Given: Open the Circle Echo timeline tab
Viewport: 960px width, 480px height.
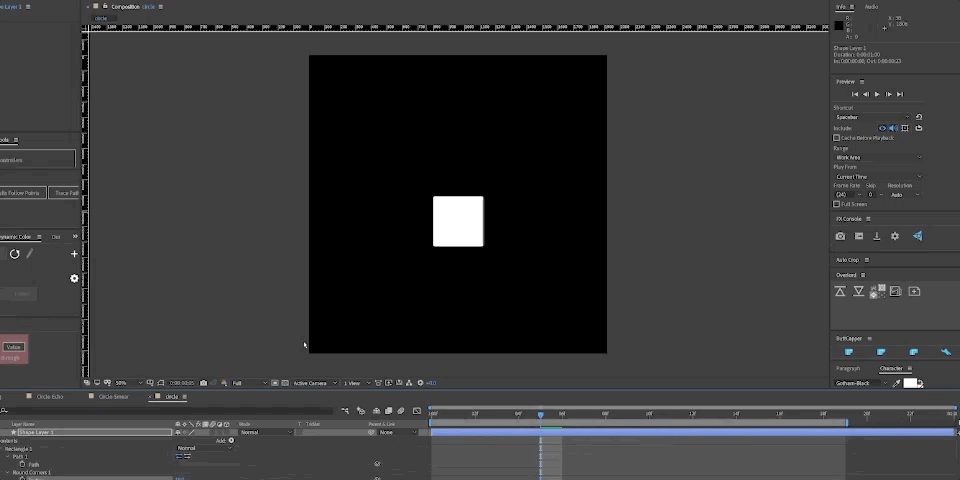Looking at the screenshot, I should click(x=50, y=397).
